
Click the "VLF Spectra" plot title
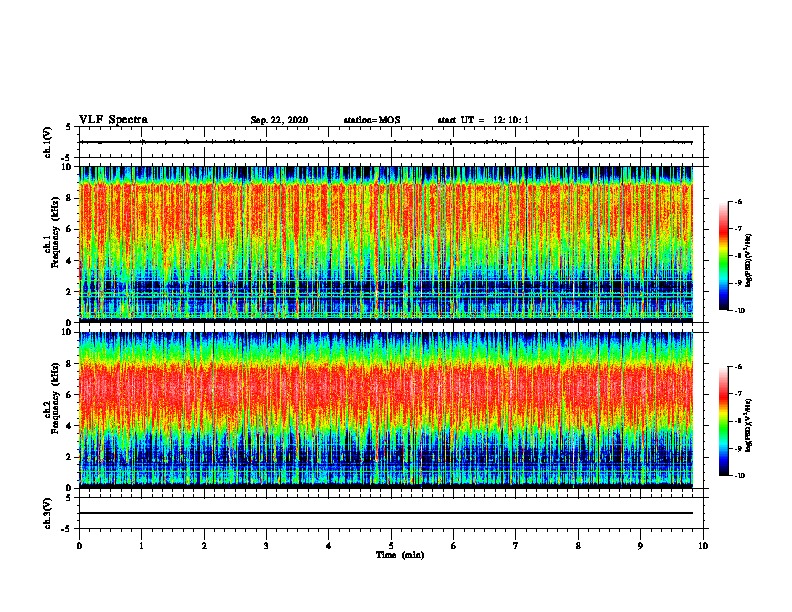113,120
